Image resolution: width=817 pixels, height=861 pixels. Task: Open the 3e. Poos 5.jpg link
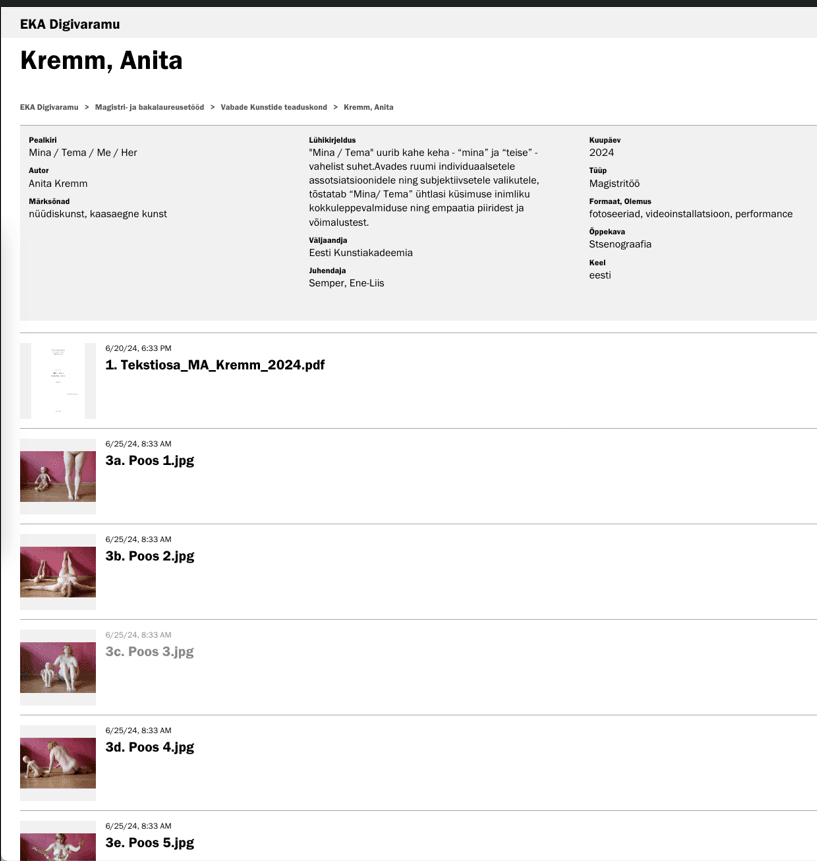click(149, 843)
